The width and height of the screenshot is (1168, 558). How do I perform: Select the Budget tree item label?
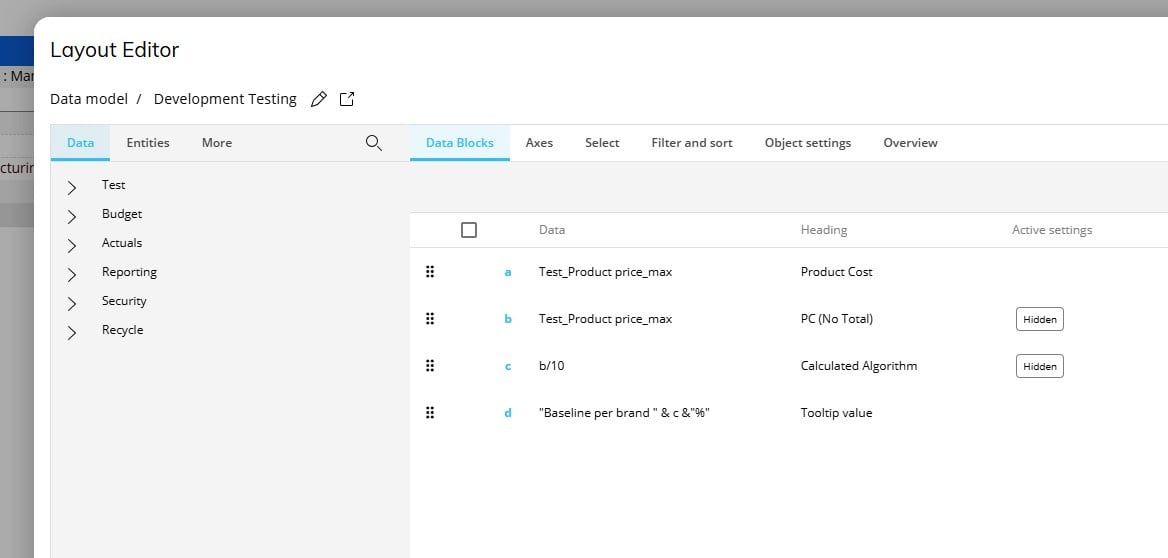[122, 214]
